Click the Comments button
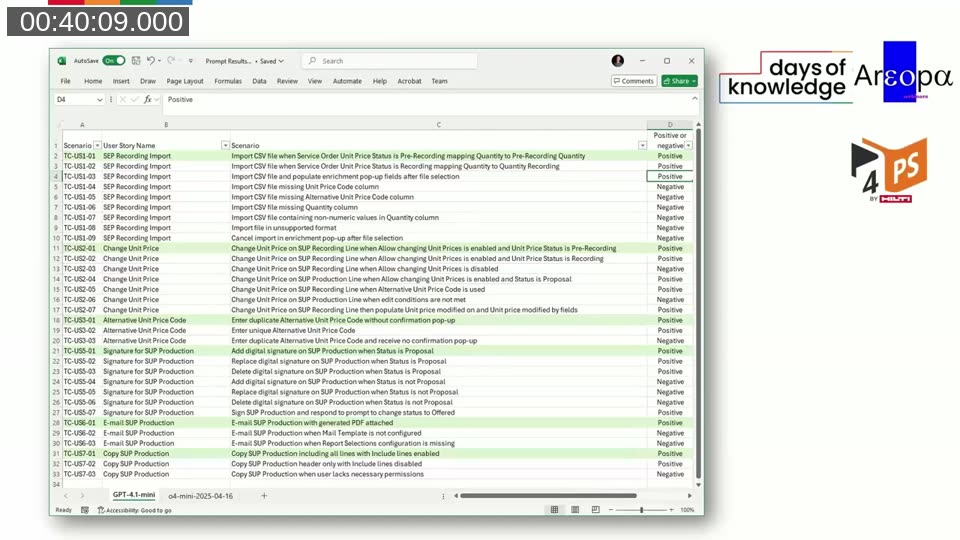This screenshot has height=540, width=960. pos(634,81)
